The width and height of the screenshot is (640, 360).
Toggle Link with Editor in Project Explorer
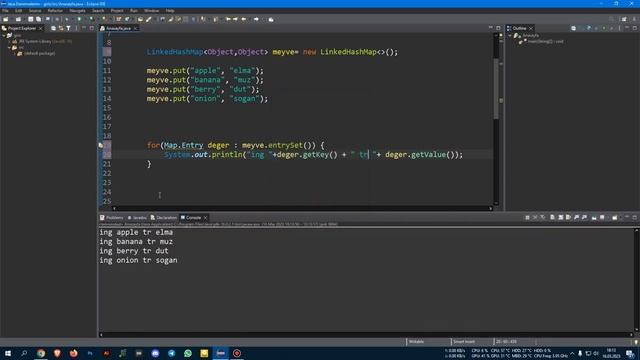[x=61, y=28]
